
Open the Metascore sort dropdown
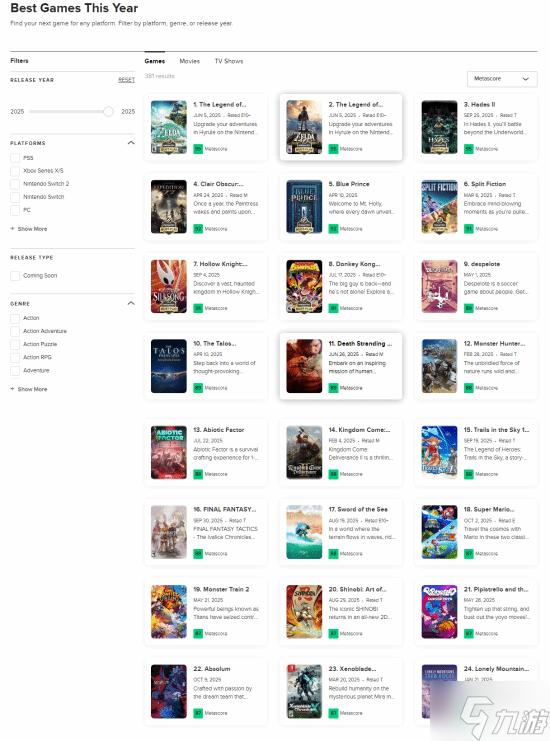coord(502,79)
